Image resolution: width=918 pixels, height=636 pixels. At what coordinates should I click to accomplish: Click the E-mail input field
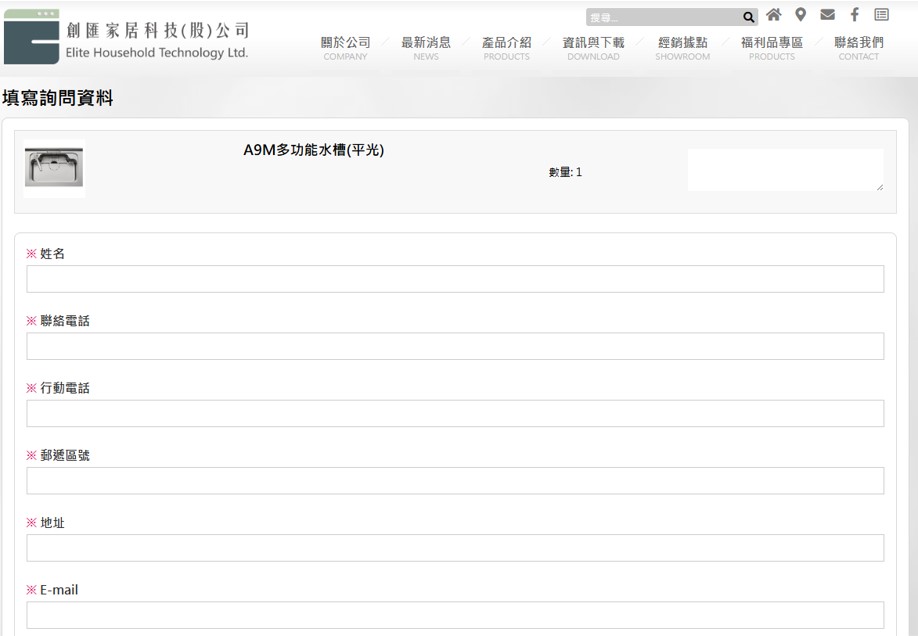tap(455, 615)
